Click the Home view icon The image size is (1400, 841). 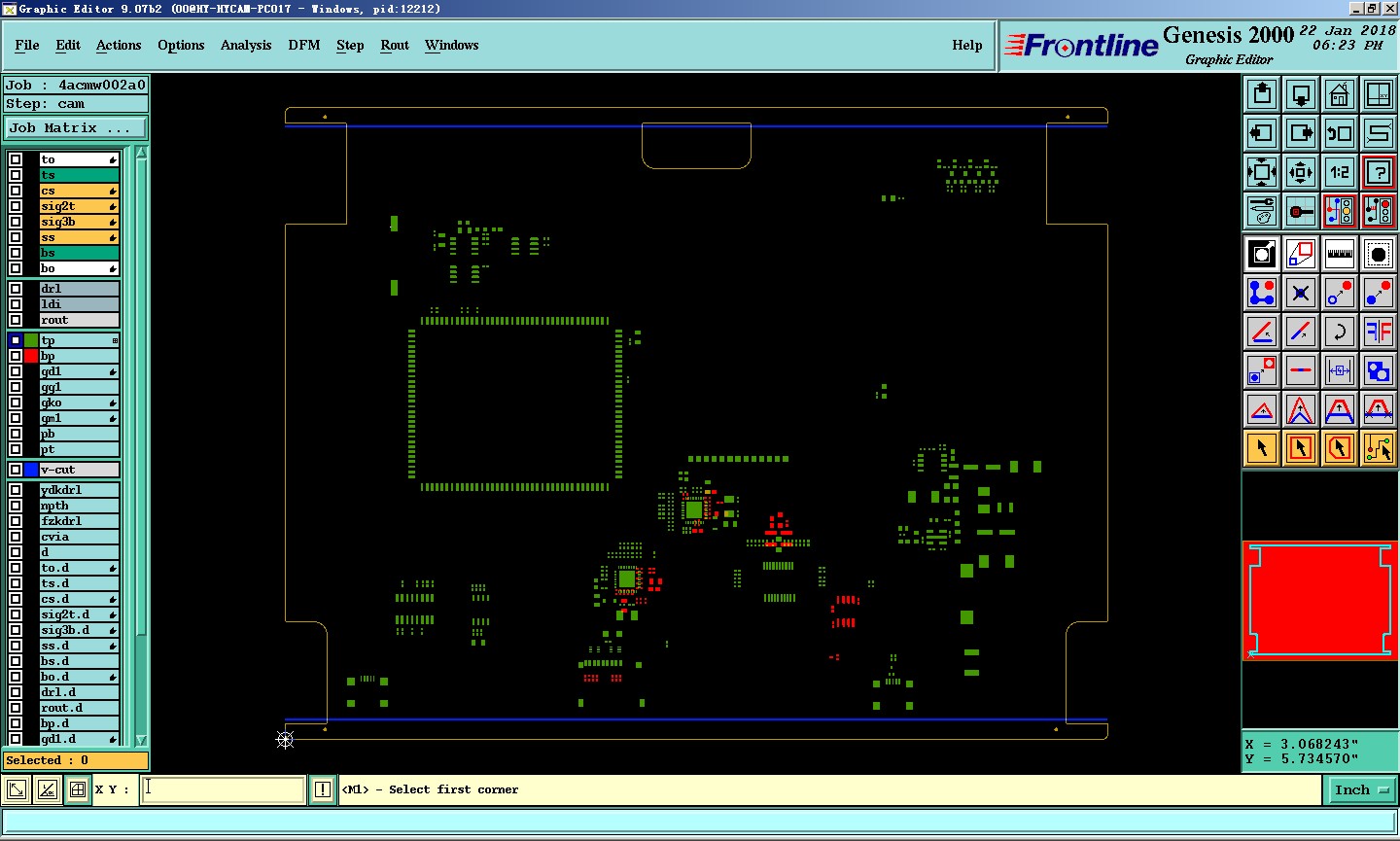coord(1340,94)
